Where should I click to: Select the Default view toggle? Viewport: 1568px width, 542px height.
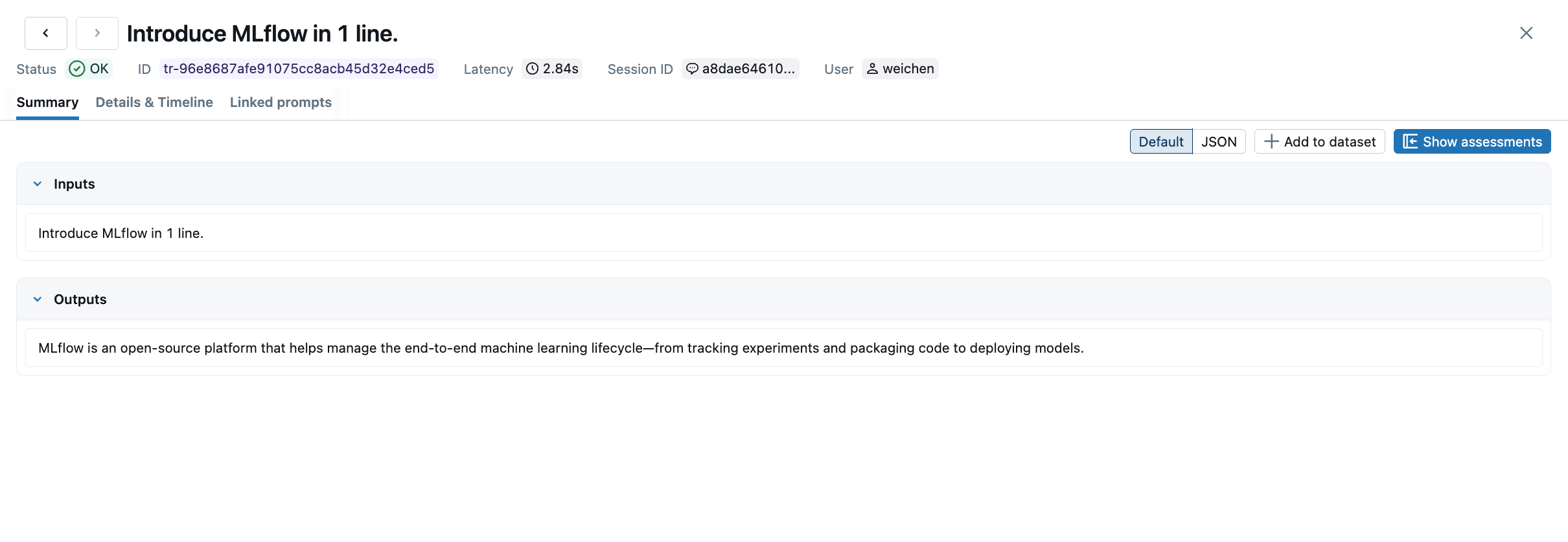[1161, 141]
